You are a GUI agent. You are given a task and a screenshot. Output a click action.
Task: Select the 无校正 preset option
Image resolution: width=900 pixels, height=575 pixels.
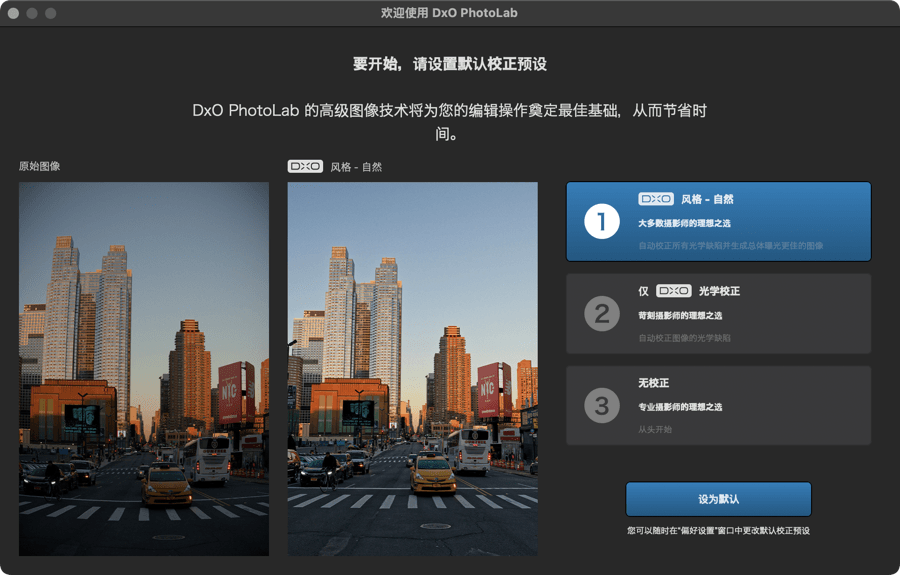[x=719, y=405]
